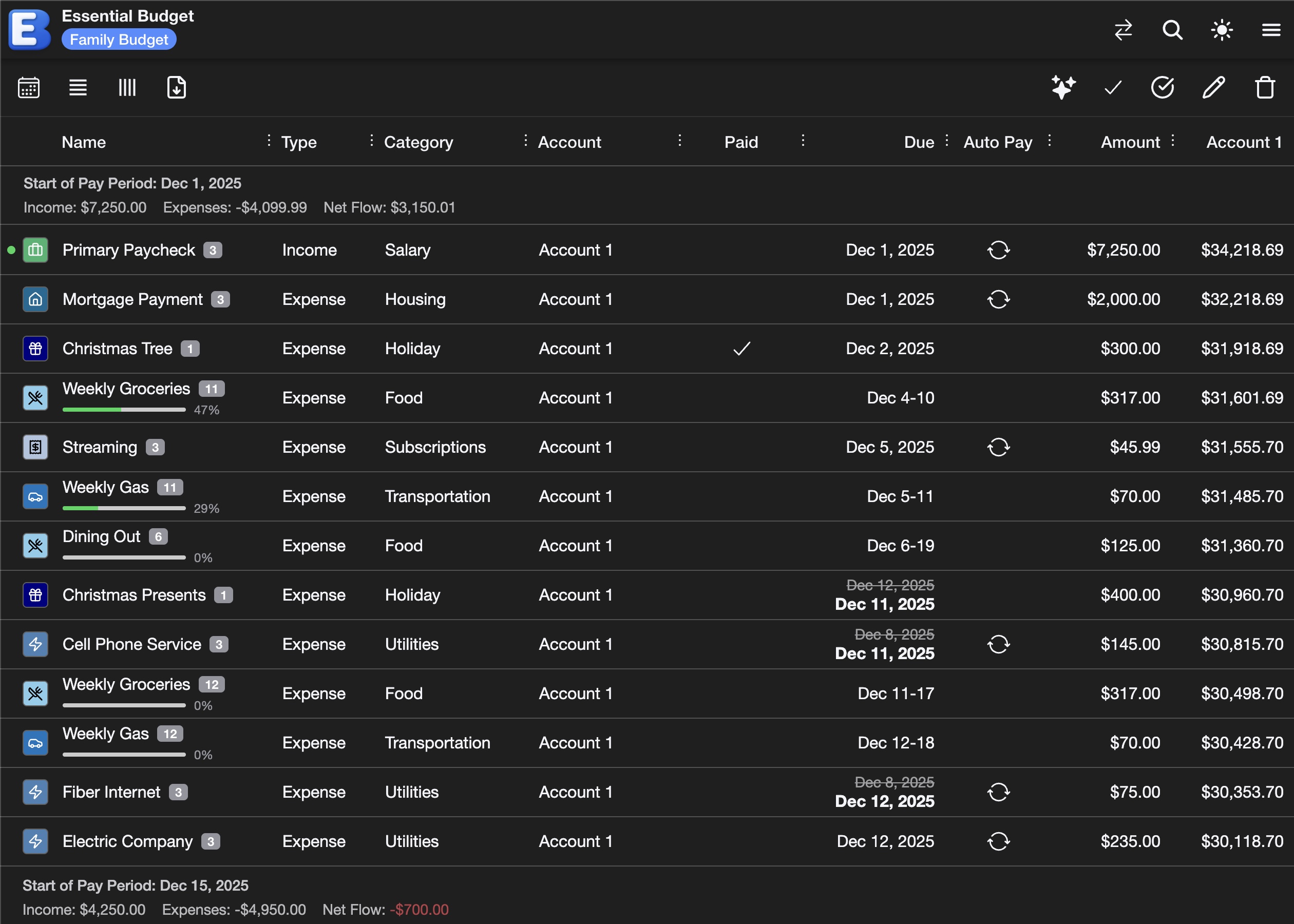Click the sparkles AI assistant icon

tap(1062, 88)
